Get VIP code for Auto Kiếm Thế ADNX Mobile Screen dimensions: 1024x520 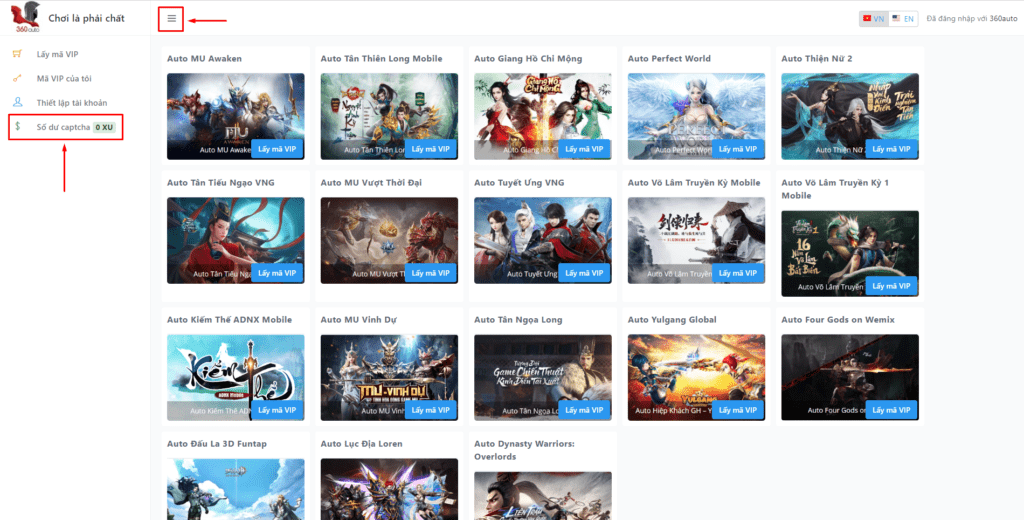point(277,410)
